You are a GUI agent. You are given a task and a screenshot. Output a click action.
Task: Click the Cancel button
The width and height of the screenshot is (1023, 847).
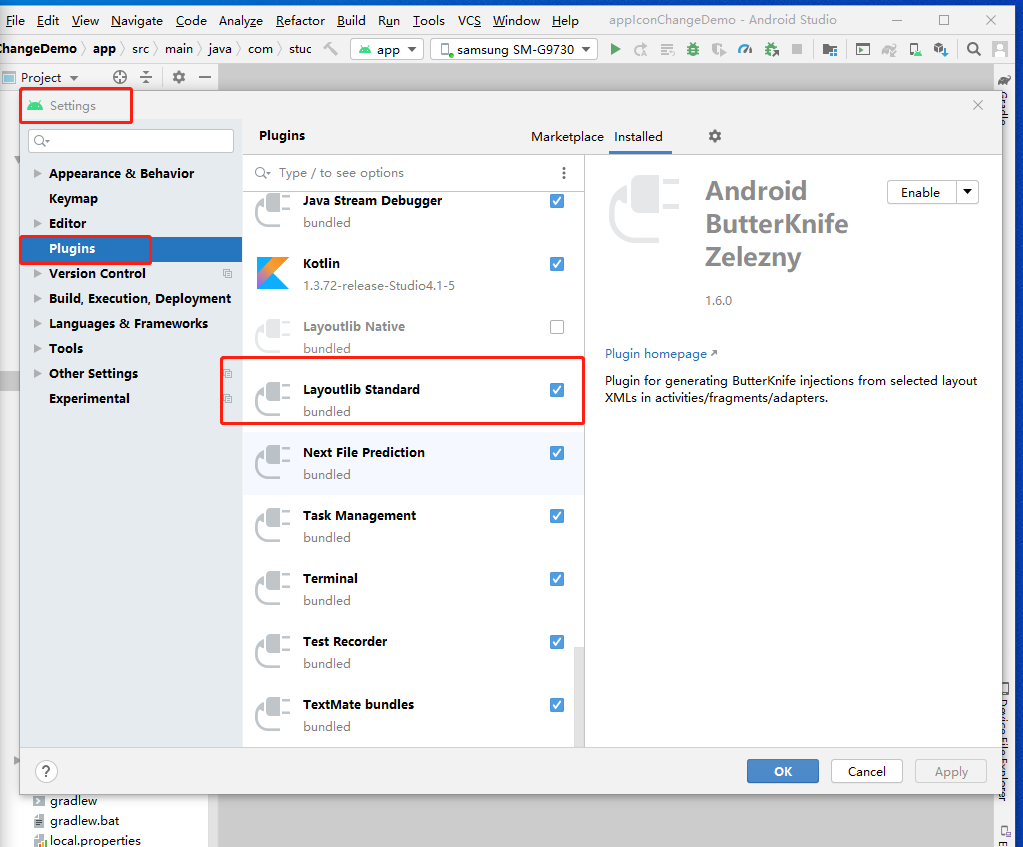(x=866, y=771)
